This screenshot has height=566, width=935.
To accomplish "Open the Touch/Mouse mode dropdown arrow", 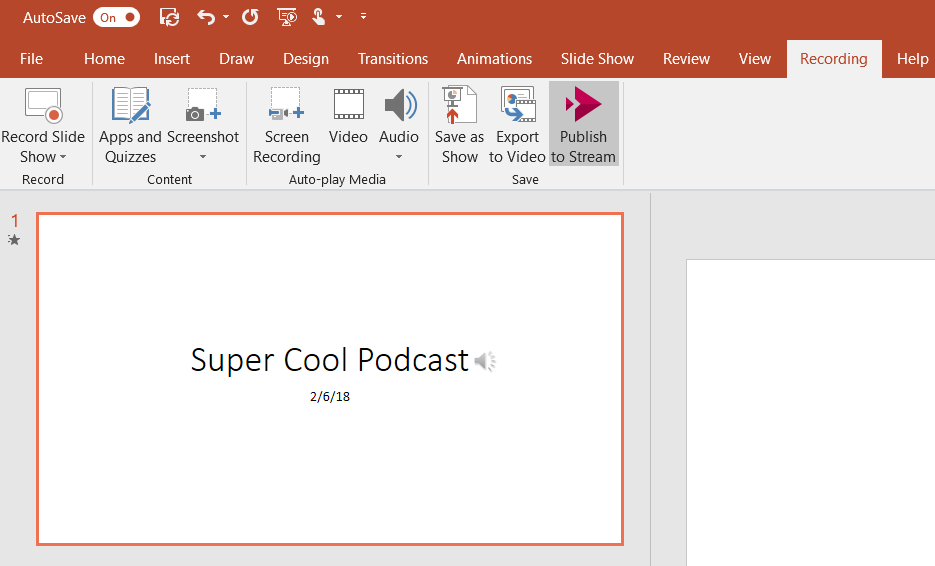I will point(339,17).
